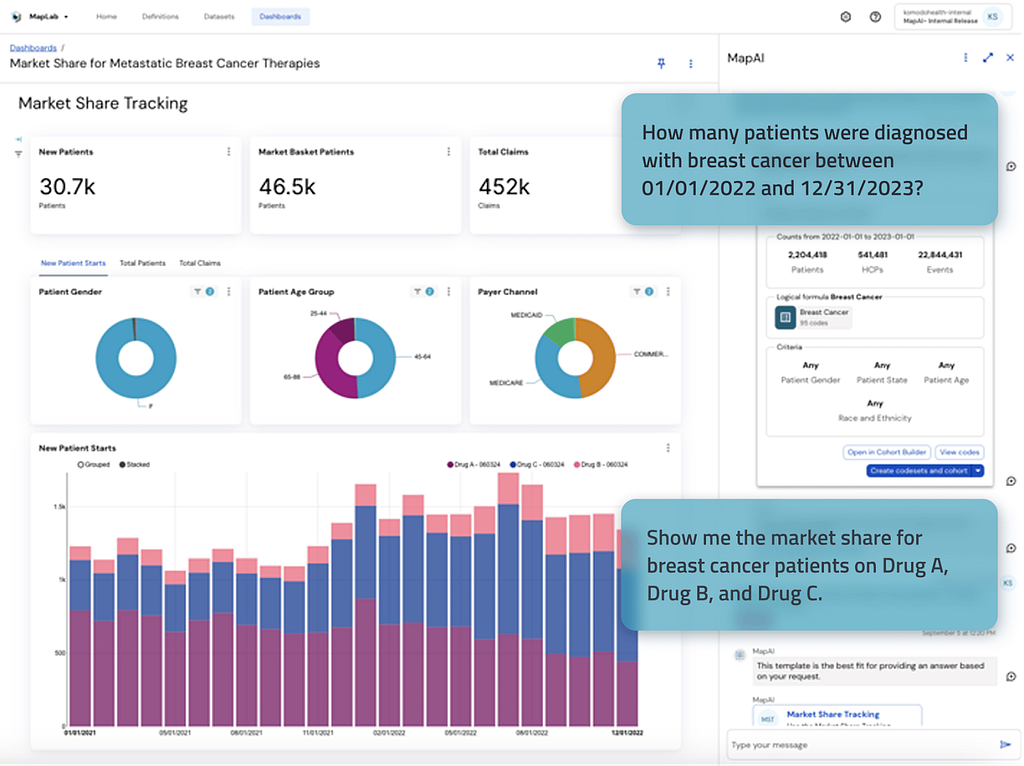The image size is (1024, 766).
Task: Click the 2,204,418 Patients count
Action: click(807, 255)
